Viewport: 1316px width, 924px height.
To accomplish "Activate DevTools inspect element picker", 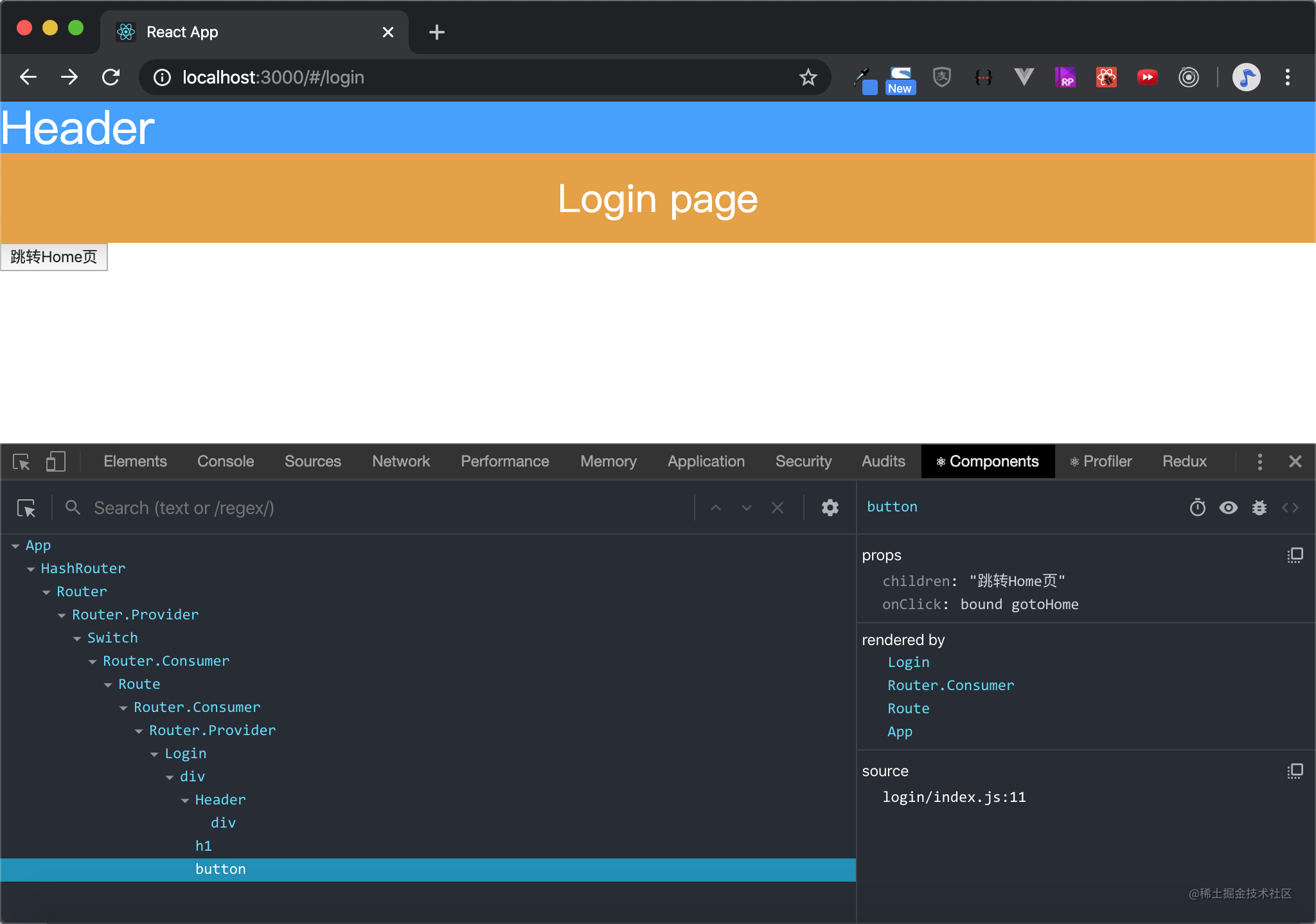I will [22, 461].
